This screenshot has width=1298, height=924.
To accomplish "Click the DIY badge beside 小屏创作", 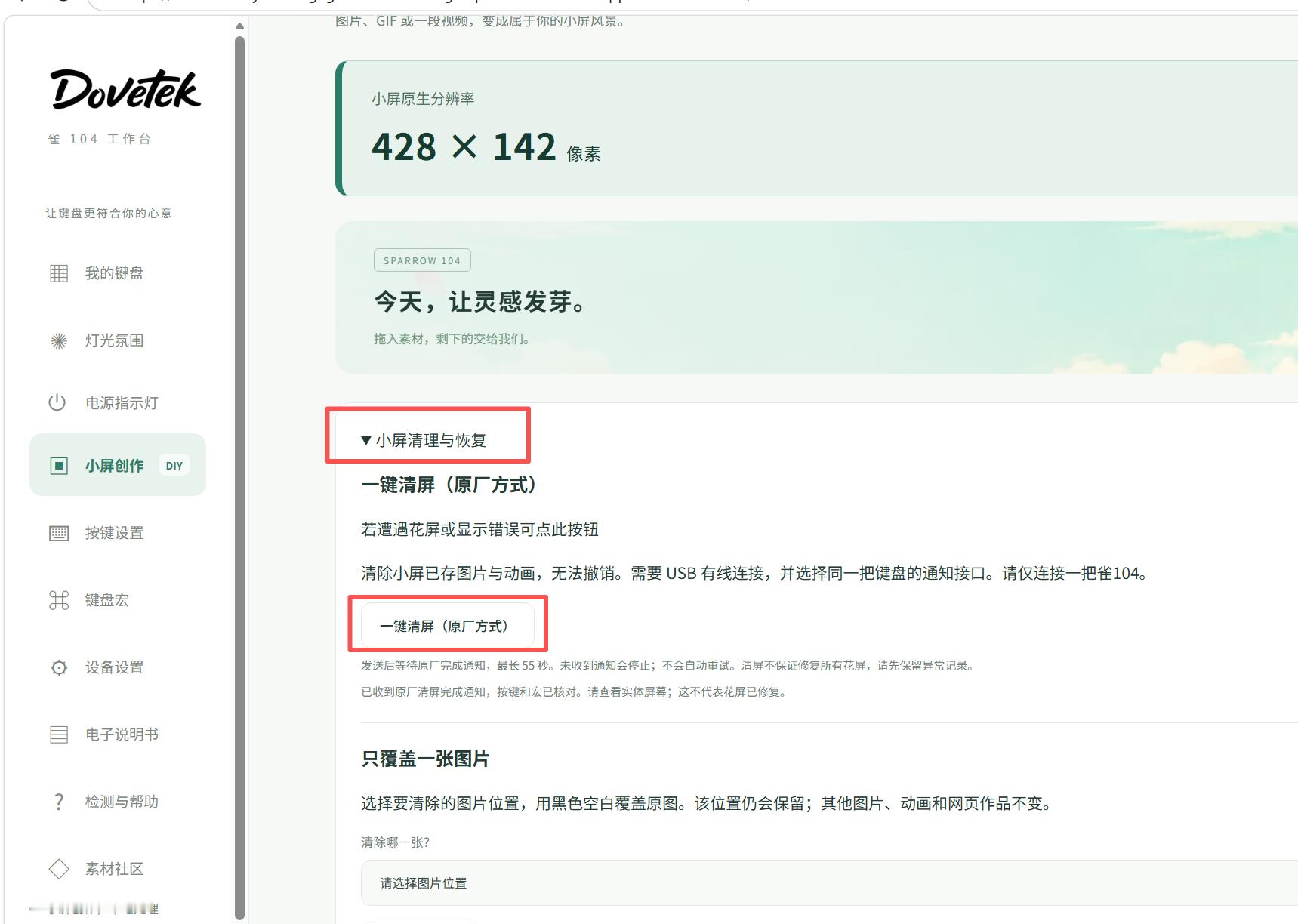I will click(174, 466).
